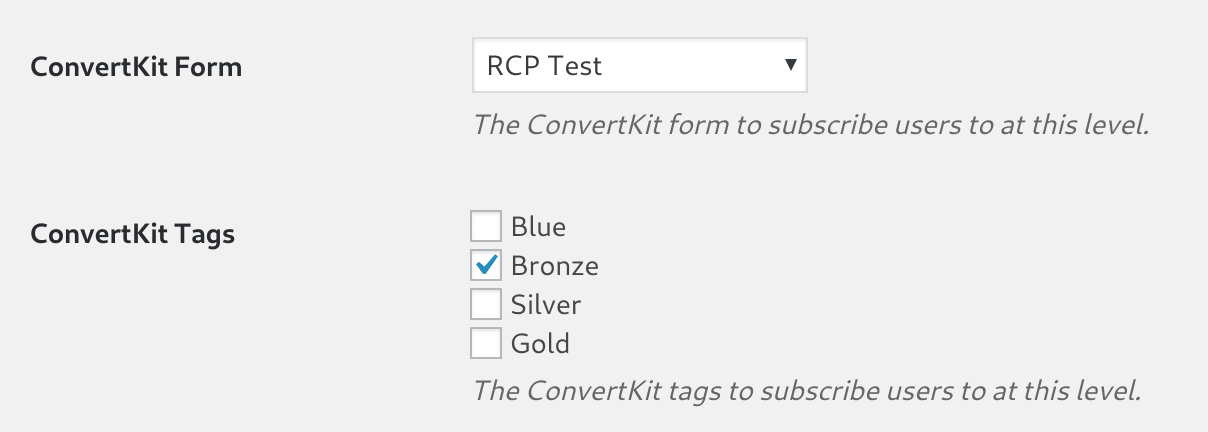1208x432 pixels.
Task: Open the ConvertKit Form dropdown
Action: click(639, 66)
